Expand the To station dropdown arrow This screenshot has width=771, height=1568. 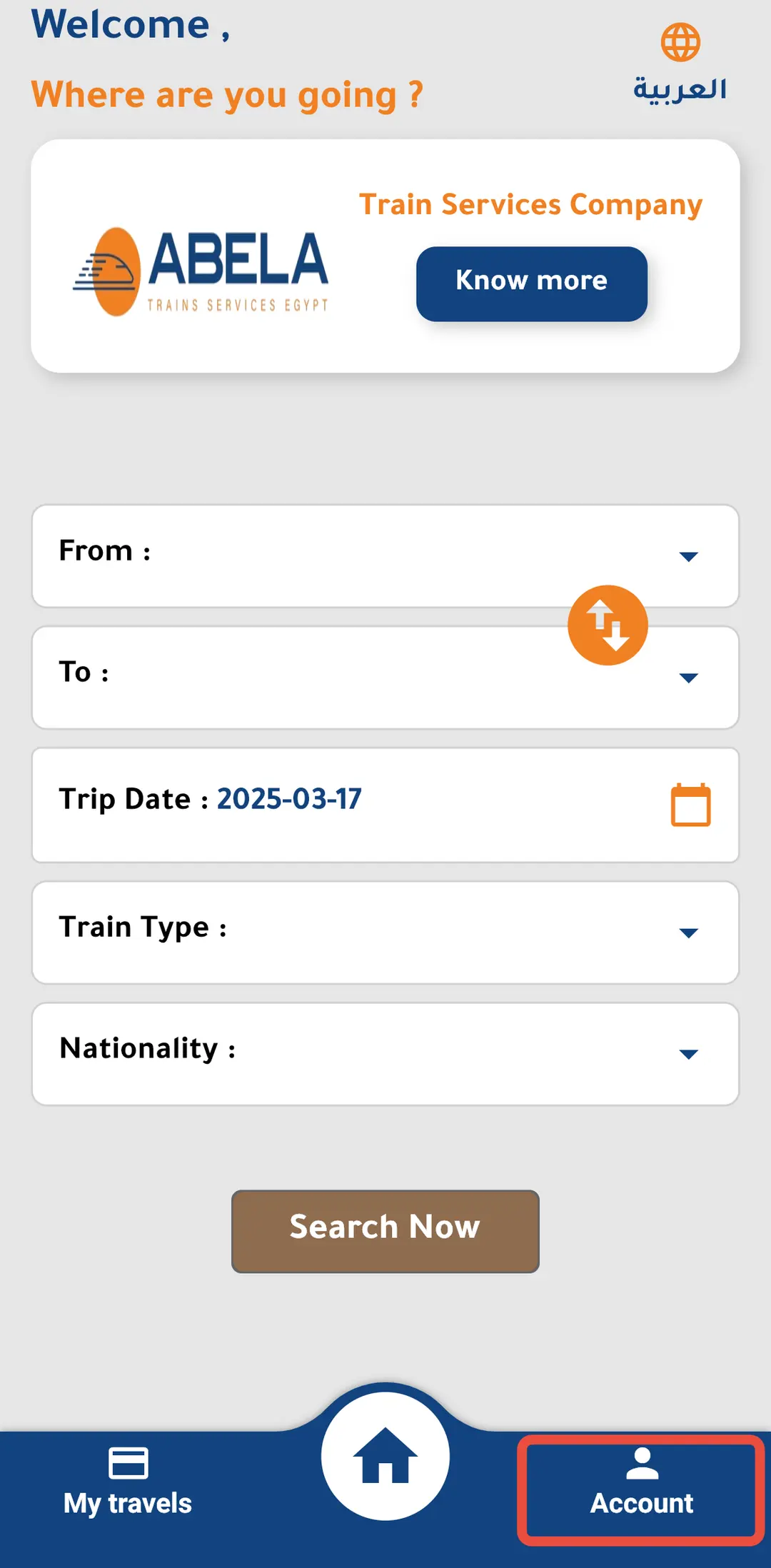[688, 678]
